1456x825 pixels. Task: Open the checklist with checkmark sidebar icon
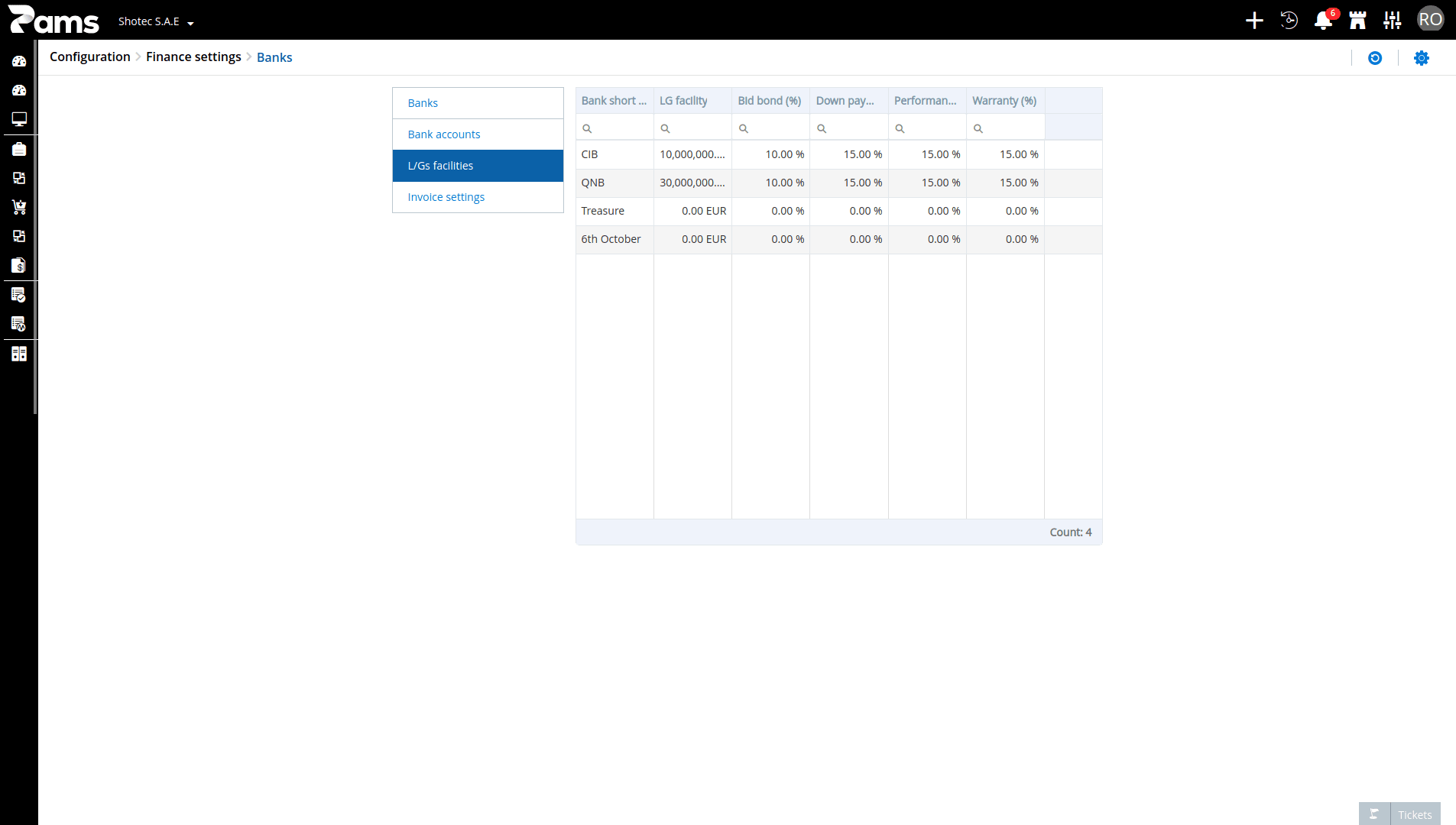[x=19, y=295]
